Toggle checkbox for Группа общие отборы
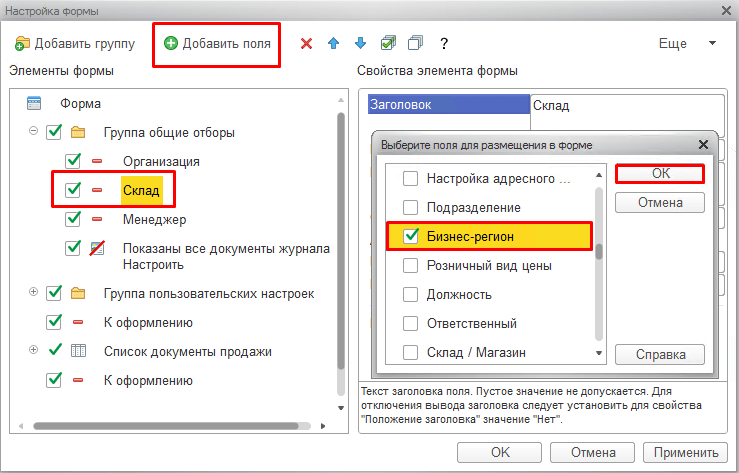The height and width of the screenshot is (473, 739). pos(54,132)
